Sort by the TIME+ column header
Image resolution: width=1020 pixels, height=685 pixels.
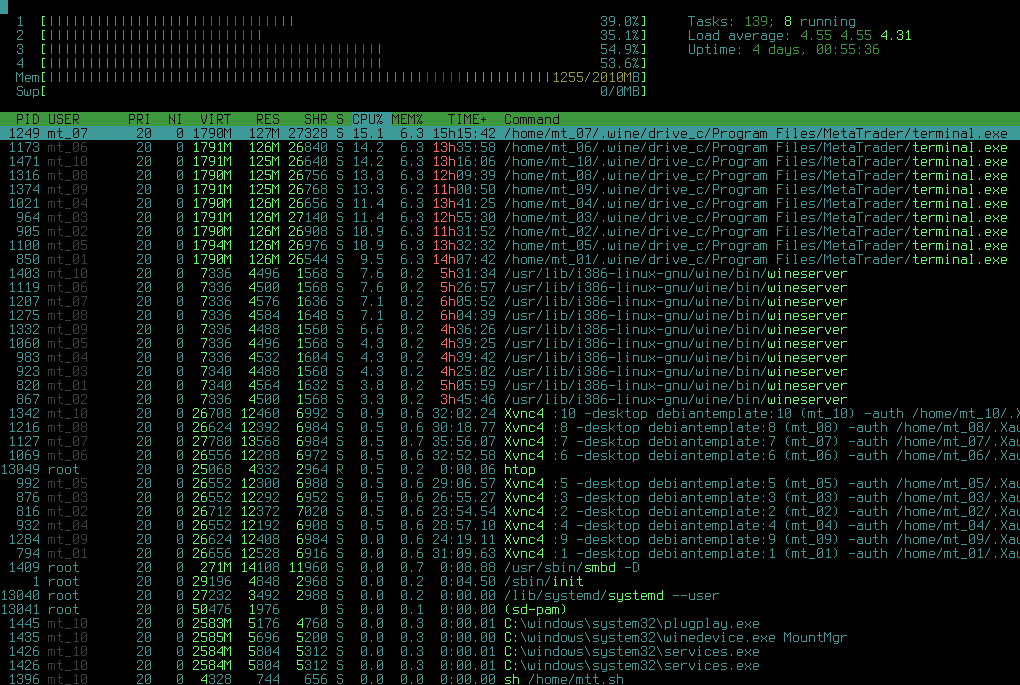467,119
